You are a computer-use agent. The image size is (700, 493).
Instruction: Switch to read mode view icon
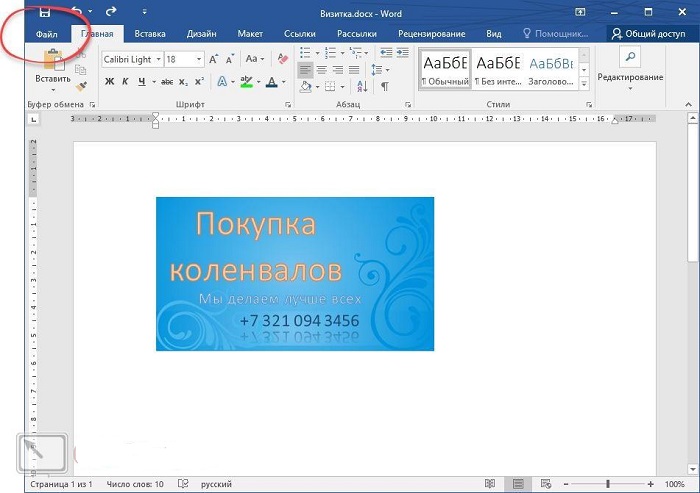coord(490,484)
